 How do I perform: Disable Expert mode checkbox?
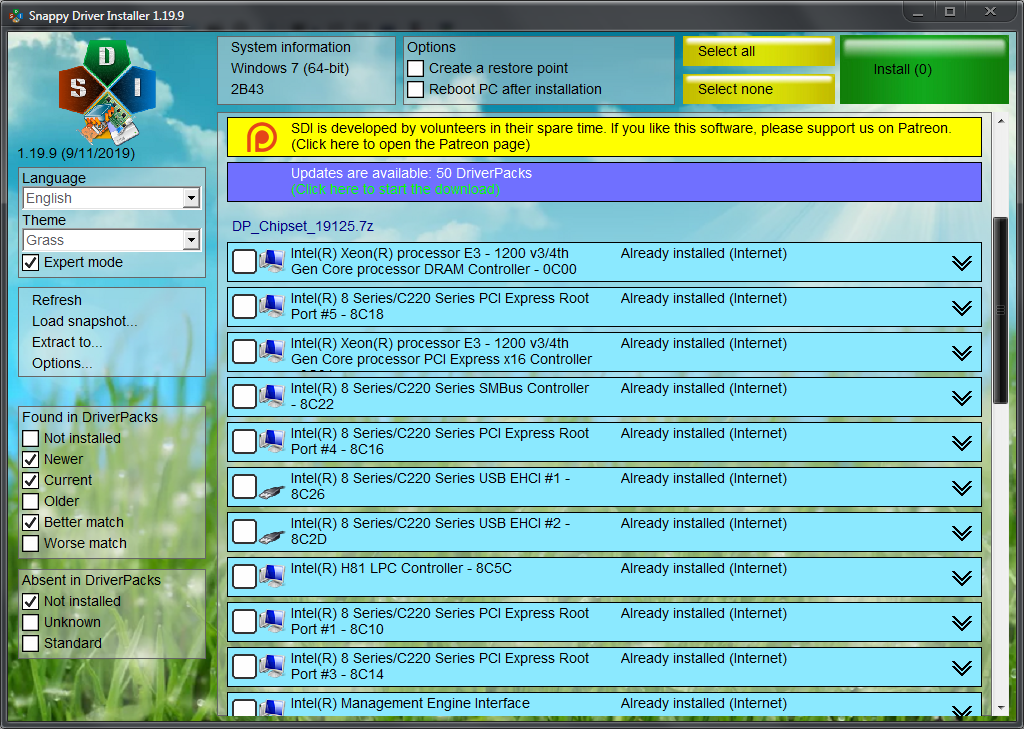click(x=31, y=263)
